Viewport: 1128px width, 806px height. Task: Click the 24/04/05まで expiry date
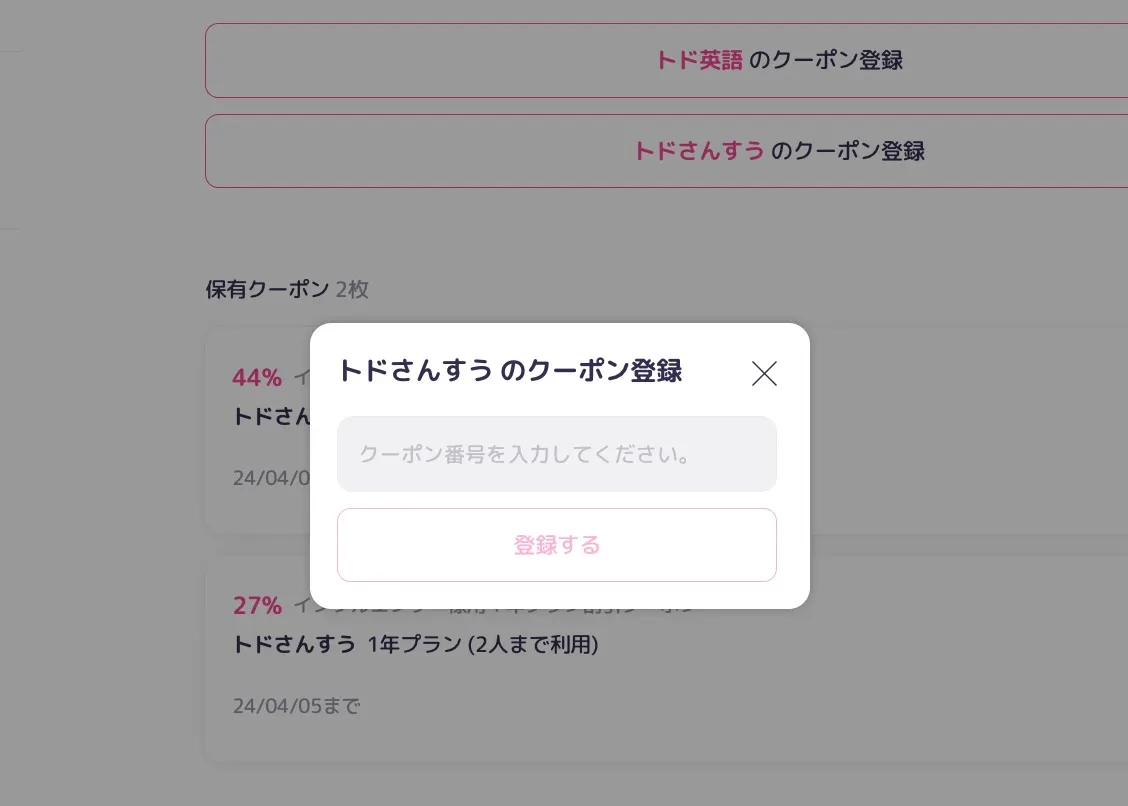pos(296,706)
